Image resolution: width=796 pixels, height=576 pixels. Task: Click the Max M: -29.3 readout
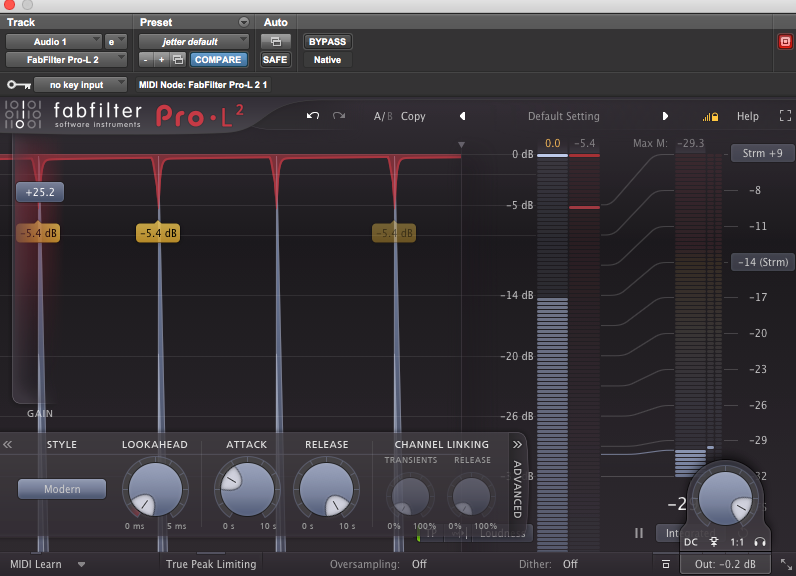tap(668, 143)
